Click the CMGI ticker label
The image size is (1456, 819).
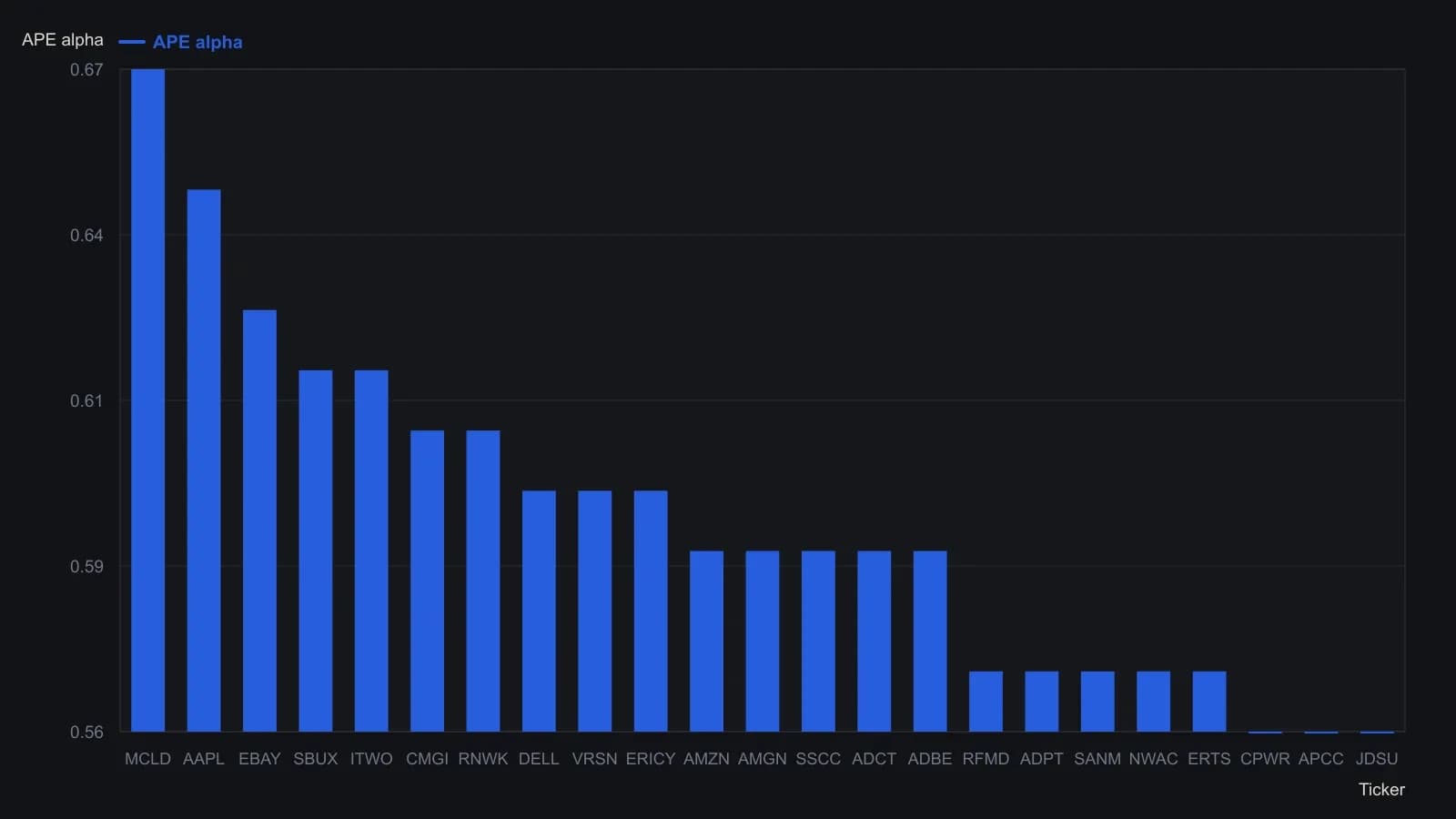(427, 759)
